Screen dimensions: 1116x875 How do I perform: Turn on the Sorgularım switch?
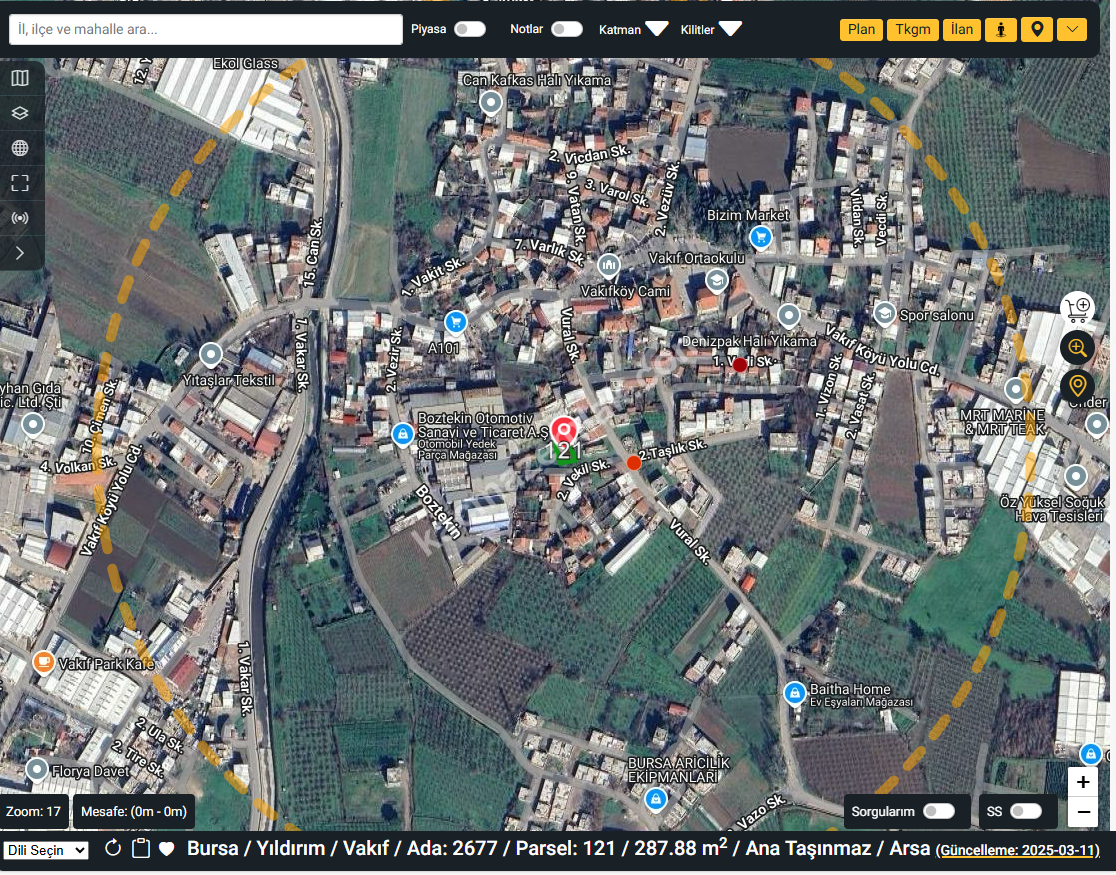pyautogui.click(x=938, y=811)
